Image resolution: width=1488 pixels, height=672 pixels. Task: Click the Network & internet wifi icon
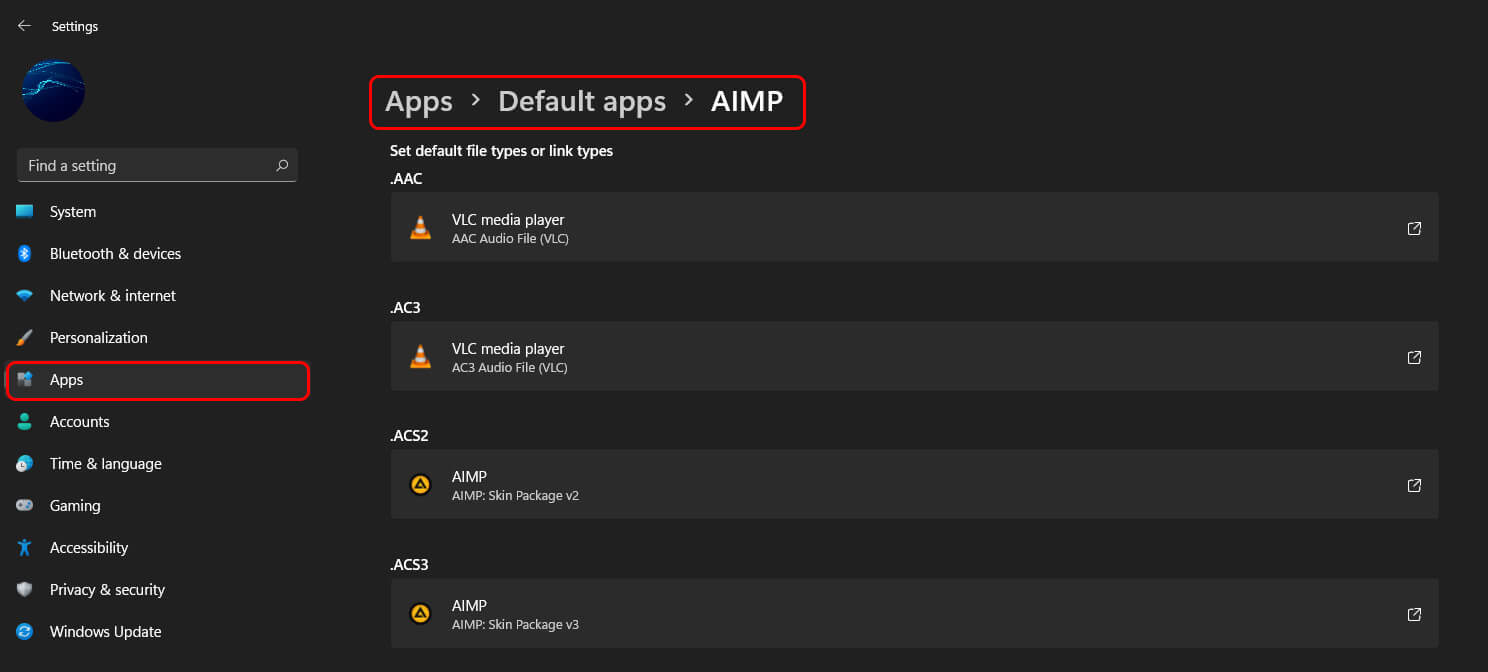pyautogui.click(x=25, y=296)
